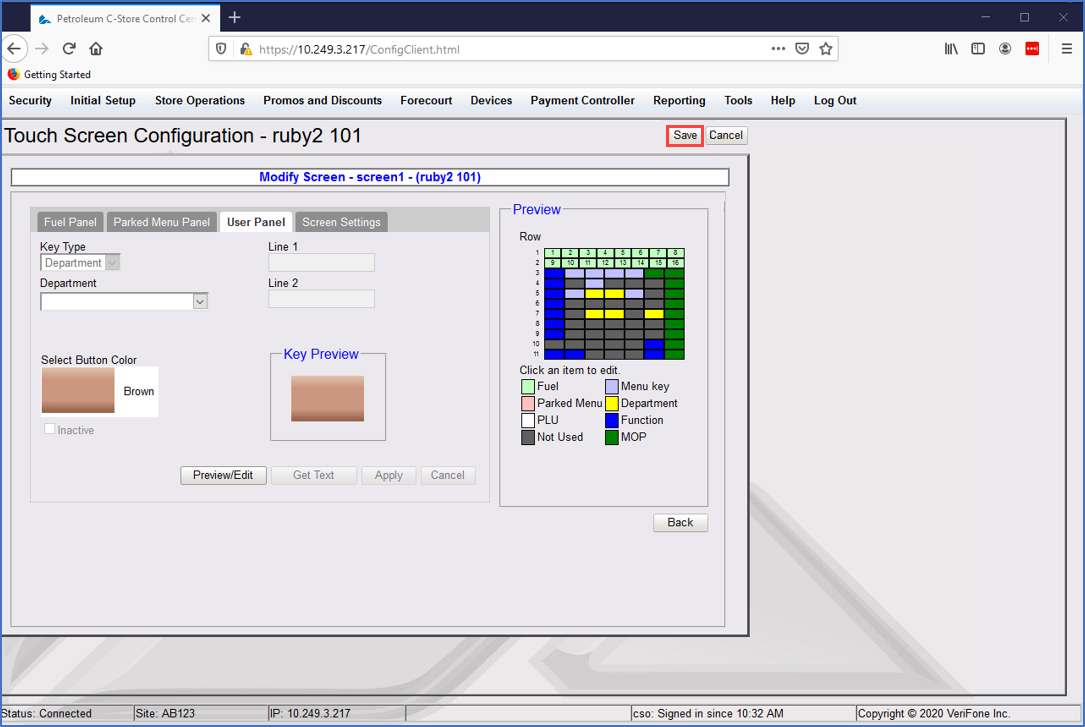The height and width of the screenshot is (727, 1085).
Task: Click into the Line 2 field
Action: coord(322,299)
